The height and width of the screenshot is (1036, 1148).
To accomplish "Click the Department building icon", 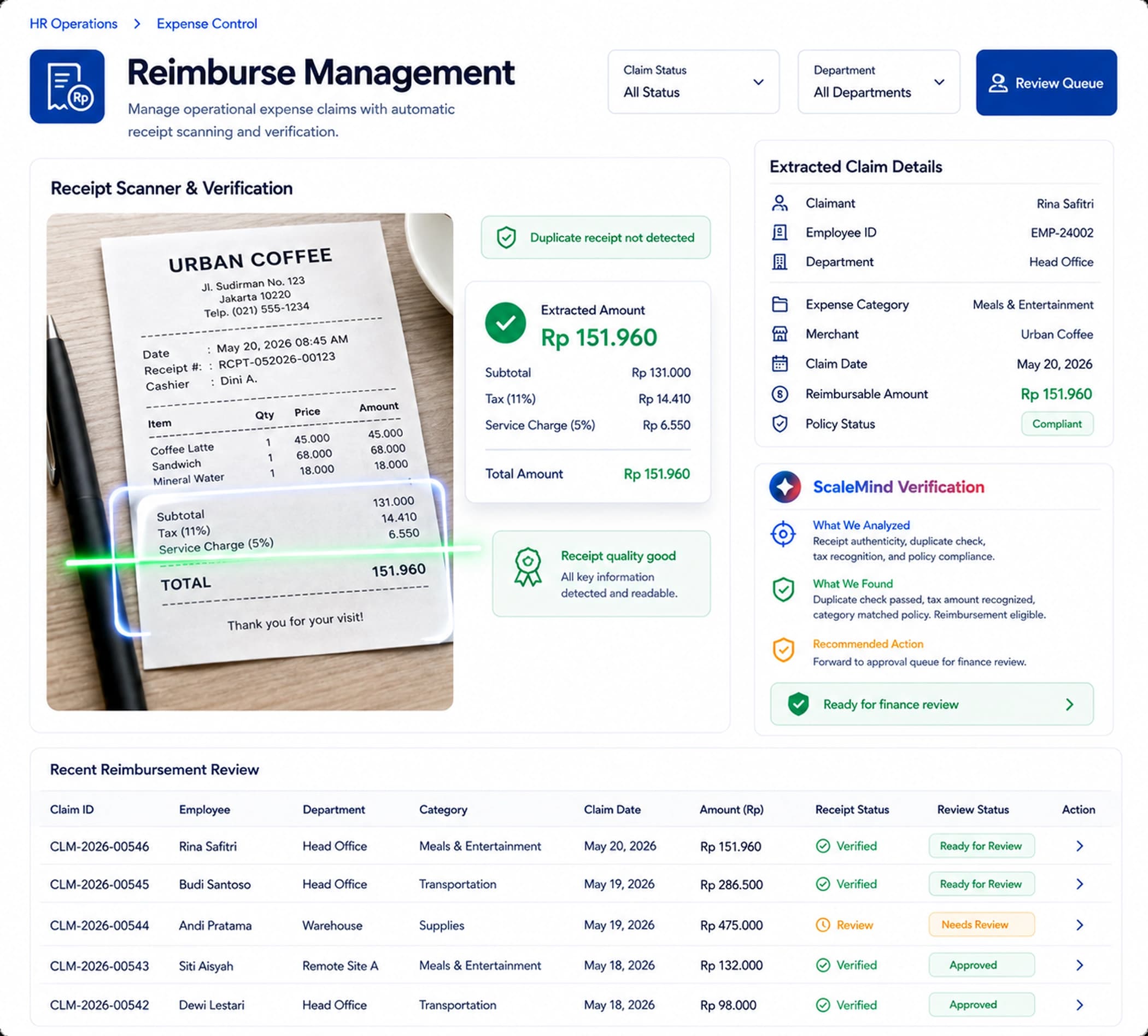I will click(x=780, y=262).
